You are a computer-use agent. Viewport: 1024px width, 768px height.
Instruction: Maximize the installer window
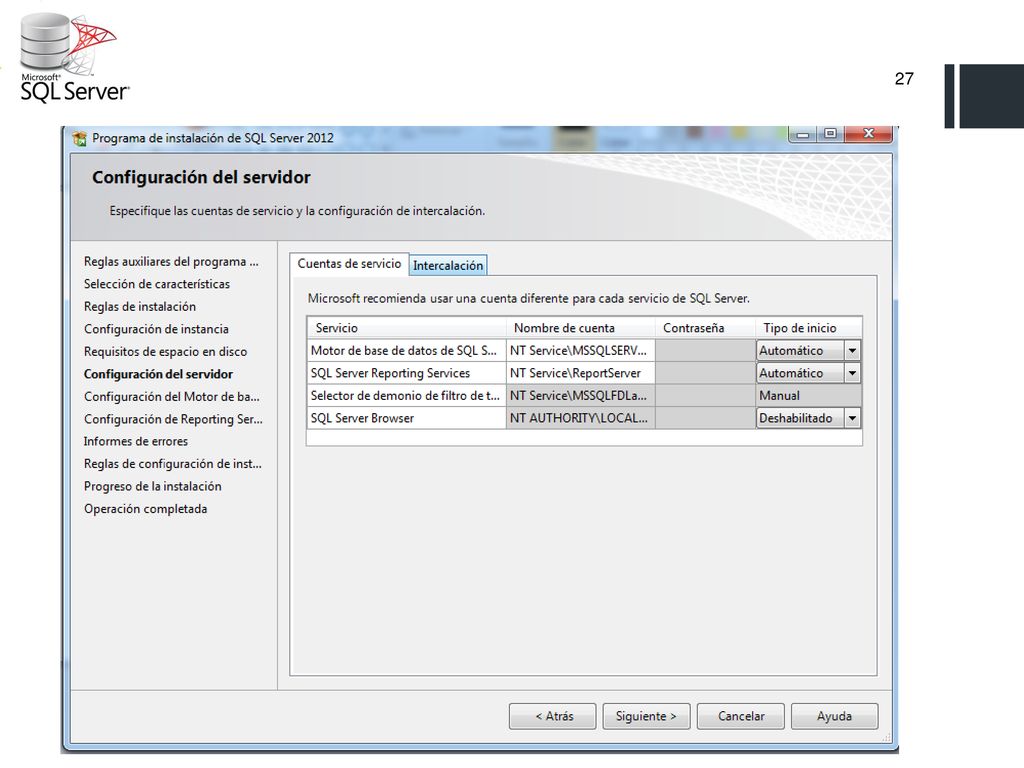(830, 134)
